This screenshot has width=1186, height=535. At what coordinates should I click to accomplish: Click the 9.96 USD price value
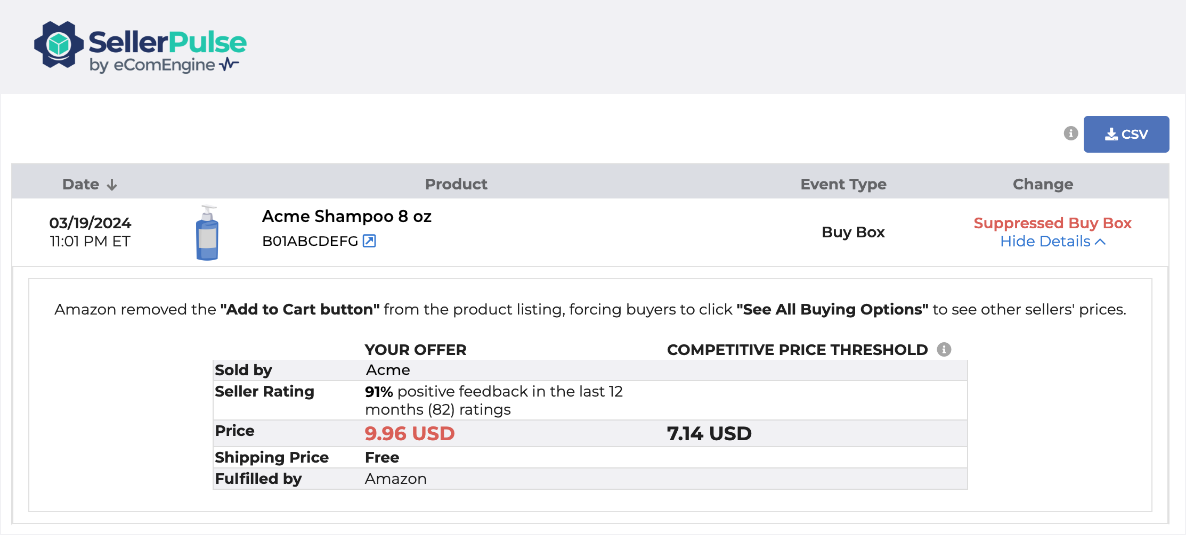[x=410, y=433]
